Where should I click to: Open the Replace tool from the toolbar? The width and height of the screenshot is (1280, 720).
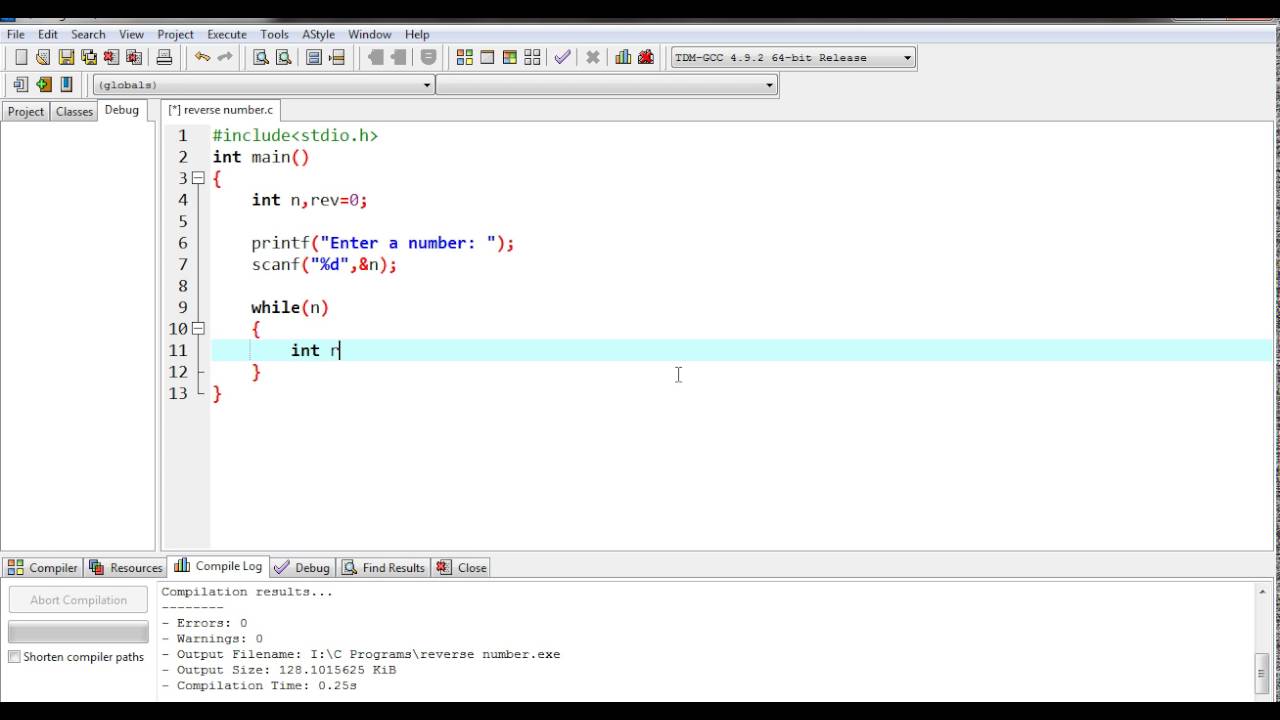pos(283,57)
